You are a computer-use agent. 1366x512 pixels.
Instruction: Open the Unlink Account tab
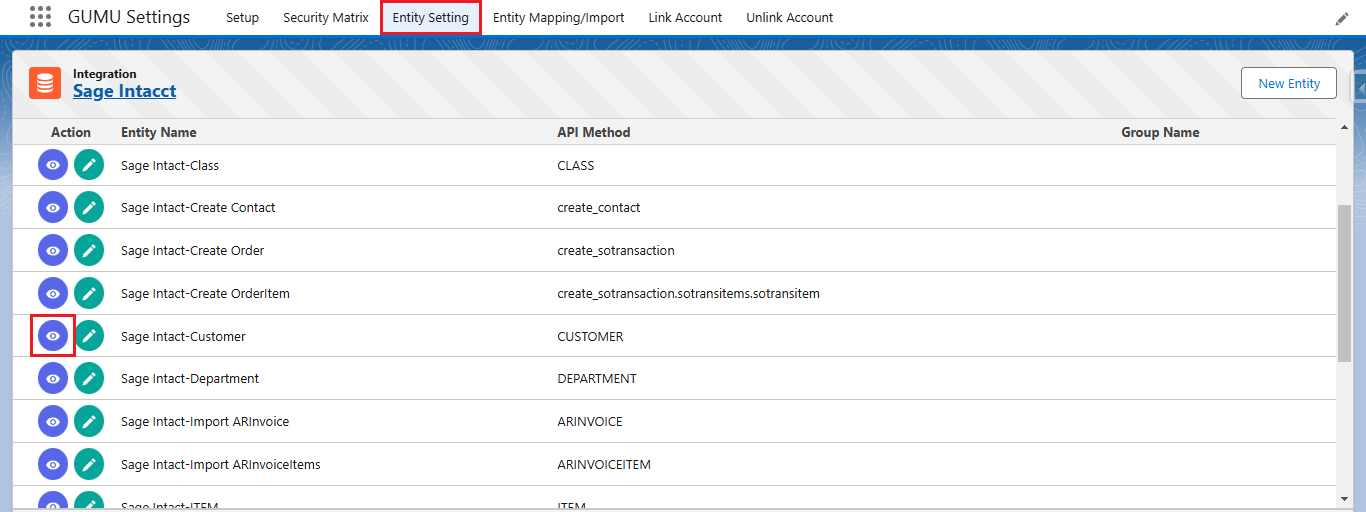tap(789, 18)
